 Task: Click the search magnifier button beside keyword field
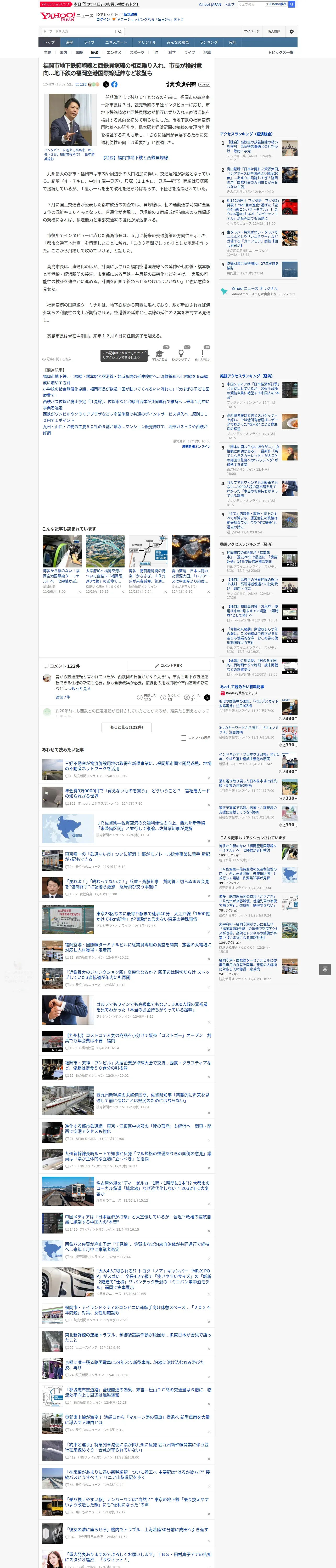[120, 32]
